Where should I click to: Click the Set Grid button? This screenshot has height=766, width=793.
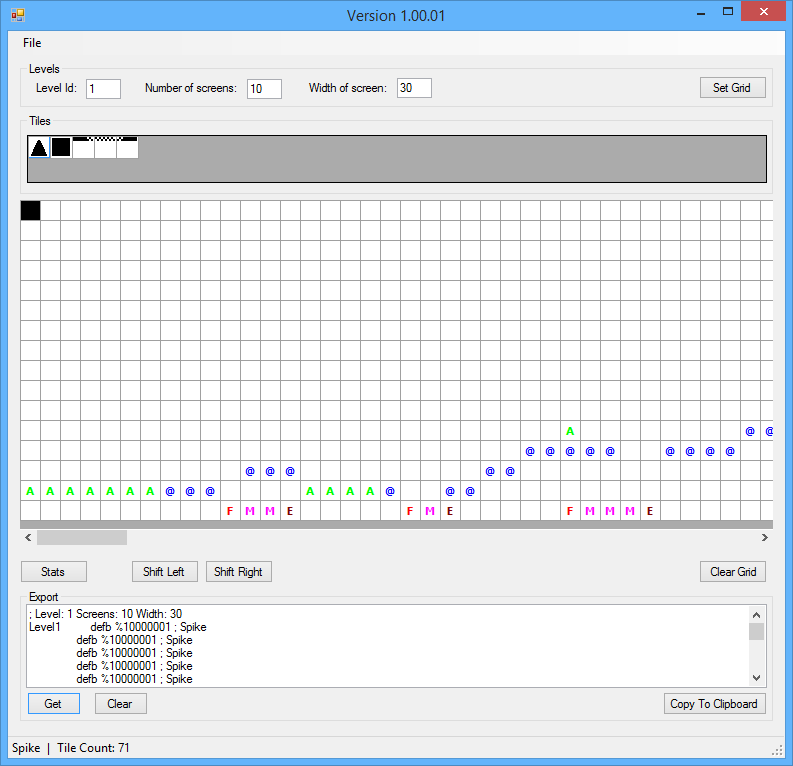click(732, 87)
